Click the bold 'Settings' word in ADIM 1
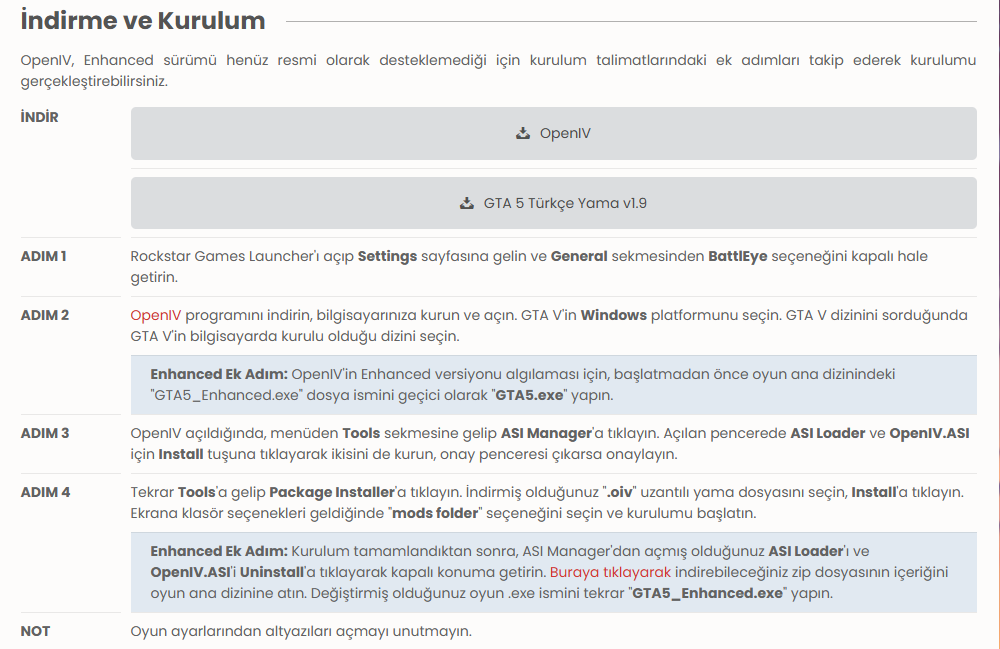Viewport: 1000px width, 649px height. (387, 256)
